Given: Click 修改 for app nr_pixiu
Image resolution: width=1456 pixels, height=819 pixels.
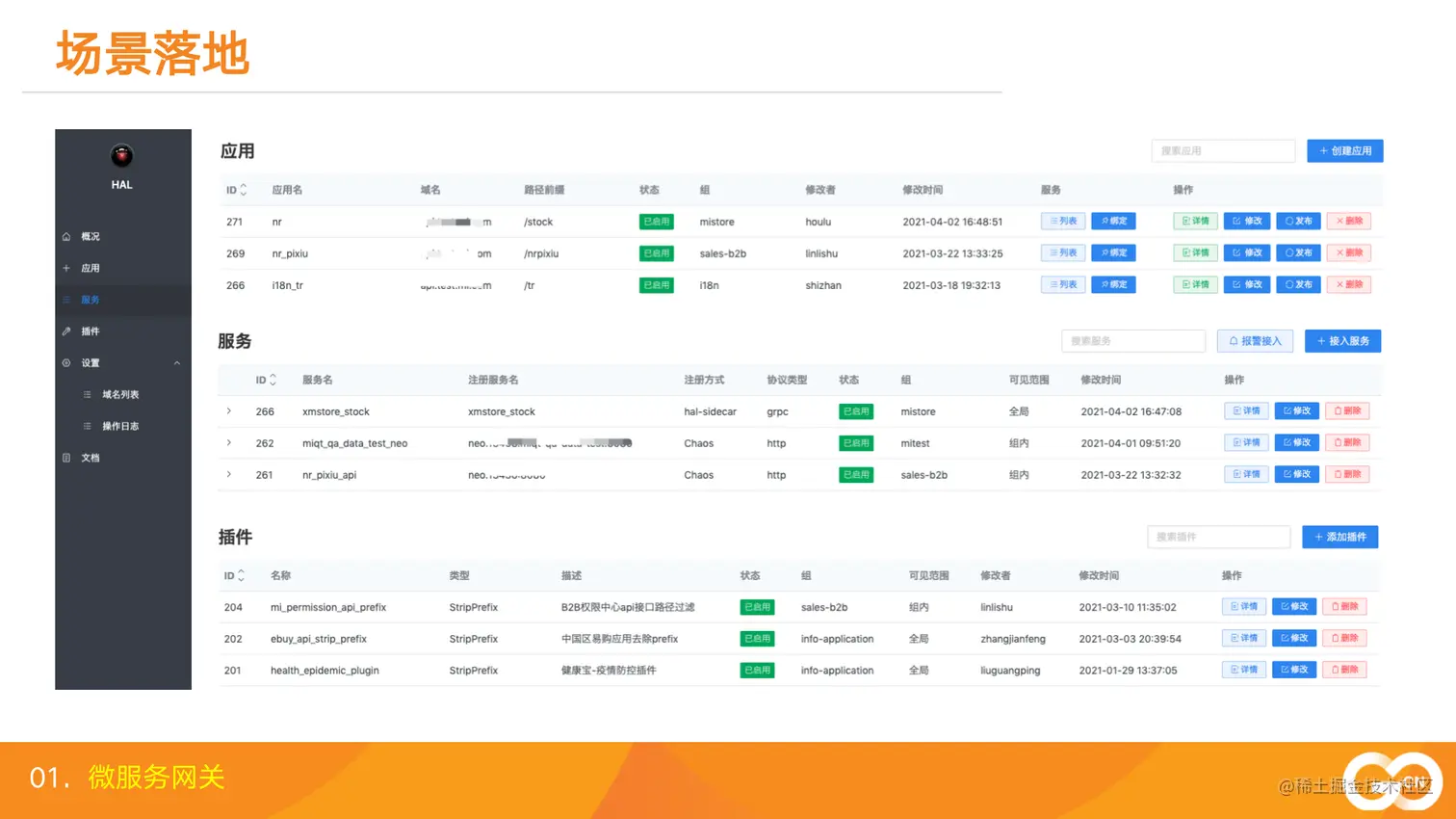Looking at the screenshot, I should pos(1247,252).
